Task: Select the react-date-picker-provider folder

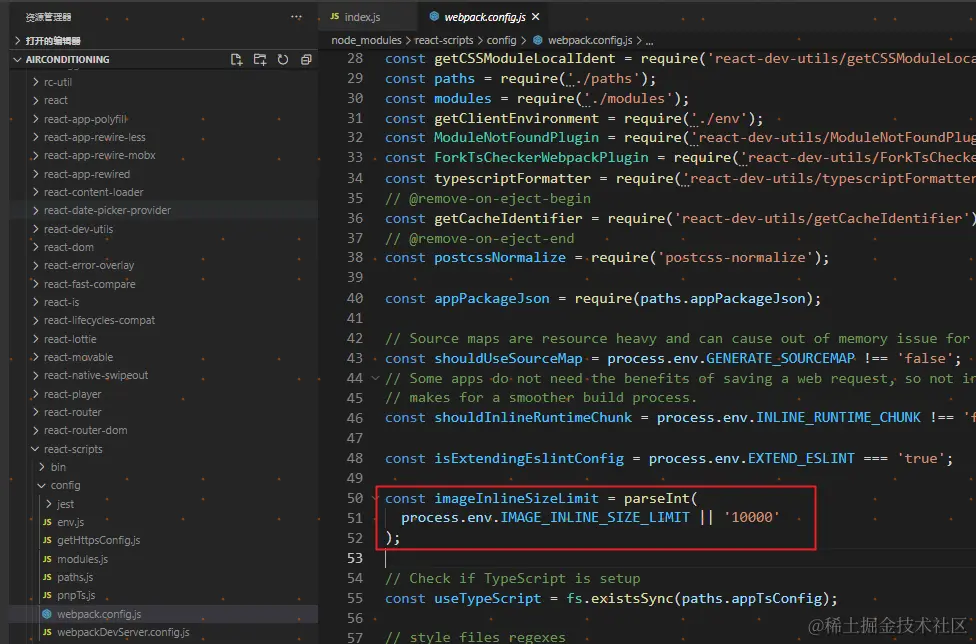Action: (107, 210)
